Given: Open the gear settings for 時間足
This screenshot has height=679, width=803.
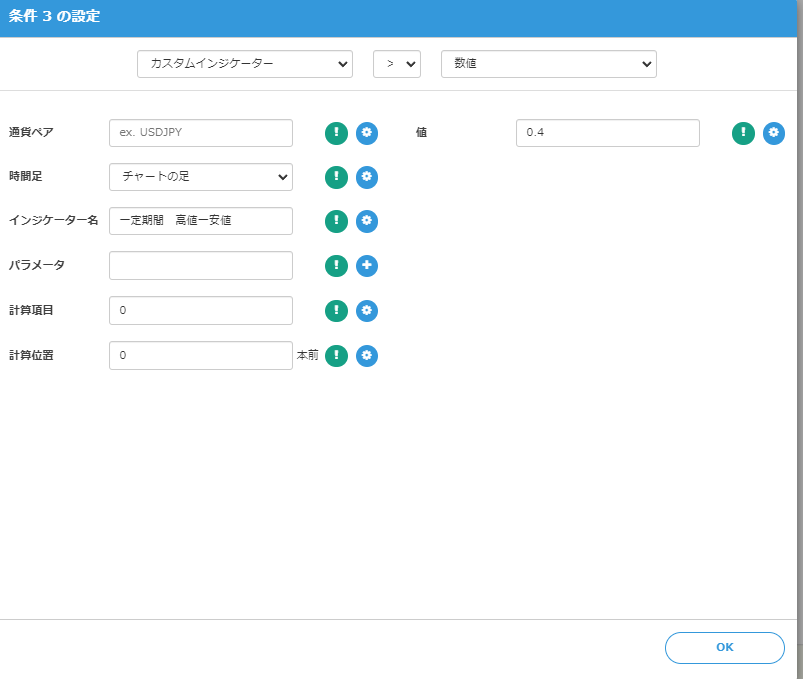Looking at the screenshot, I should pyautogui.click(x=367, y=177).
